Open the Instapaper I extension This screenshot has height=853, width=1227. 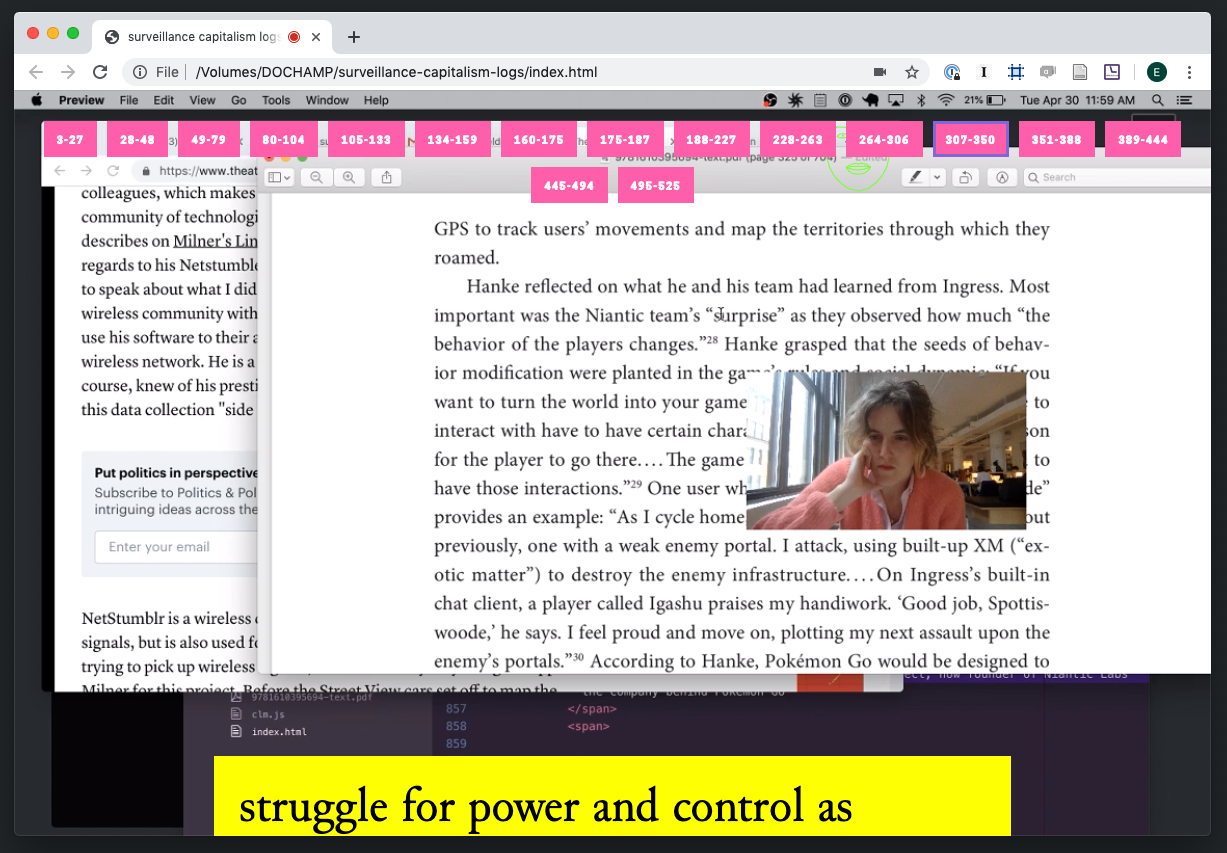pyautogui.click(x=984, y=72)
